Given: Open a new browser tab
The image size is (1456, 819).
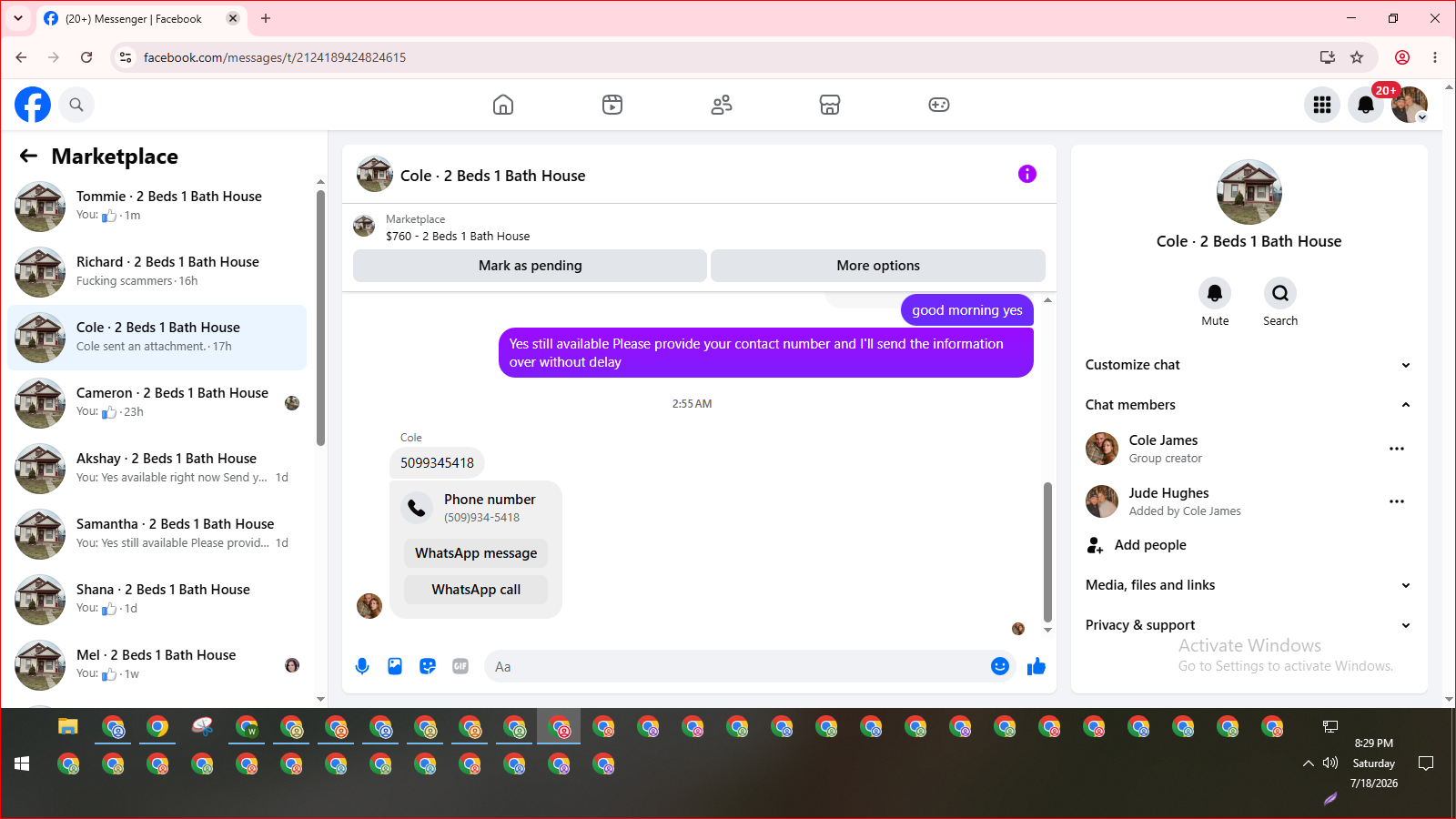Looking at the screenshot, I should [266, 18].
